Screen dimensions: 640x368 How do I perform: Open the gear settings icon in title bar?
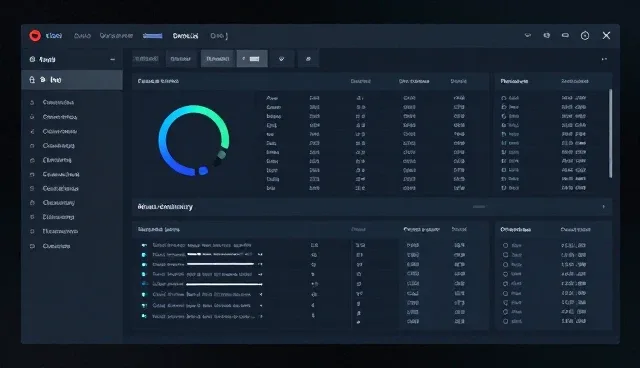[585, 36]
